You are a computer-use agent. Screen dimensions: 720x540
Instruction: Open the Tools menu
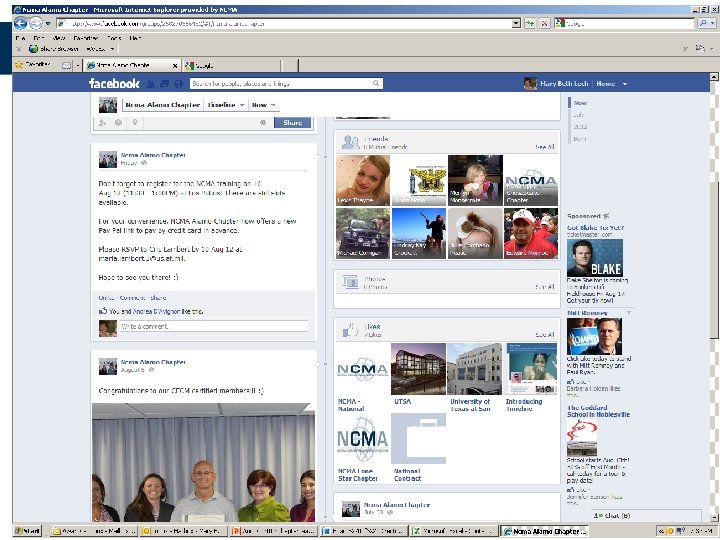(x=114, y=38)
